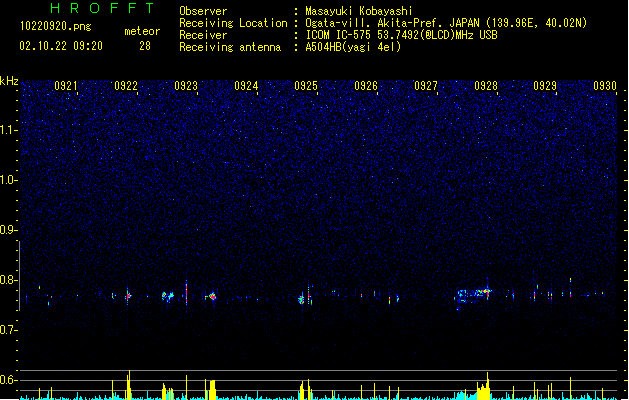This screenshot has width=629, height=400.
Task: Select the filename 10220920.png
Action: point(56,27)
